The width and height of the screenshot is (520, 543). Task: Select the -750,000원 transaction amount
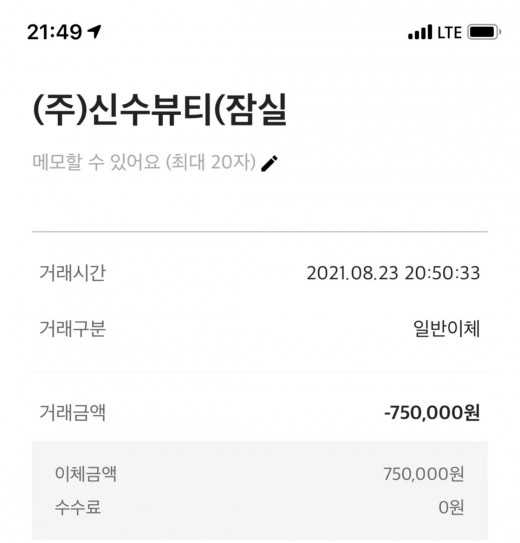[x=432, y=412]
